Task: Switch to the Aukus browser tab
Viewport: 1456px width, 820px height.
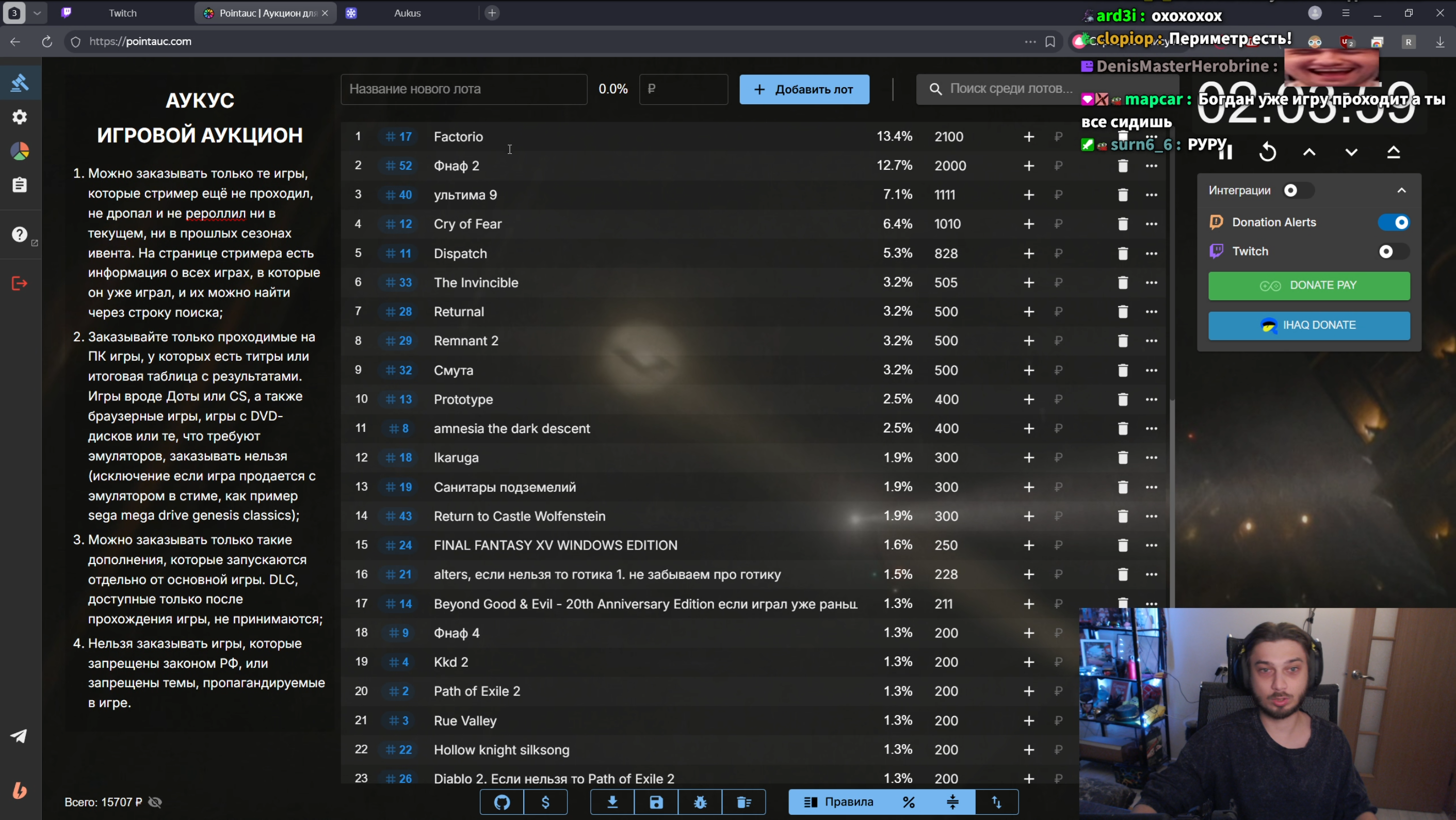Action: click(x=407, y=13)
